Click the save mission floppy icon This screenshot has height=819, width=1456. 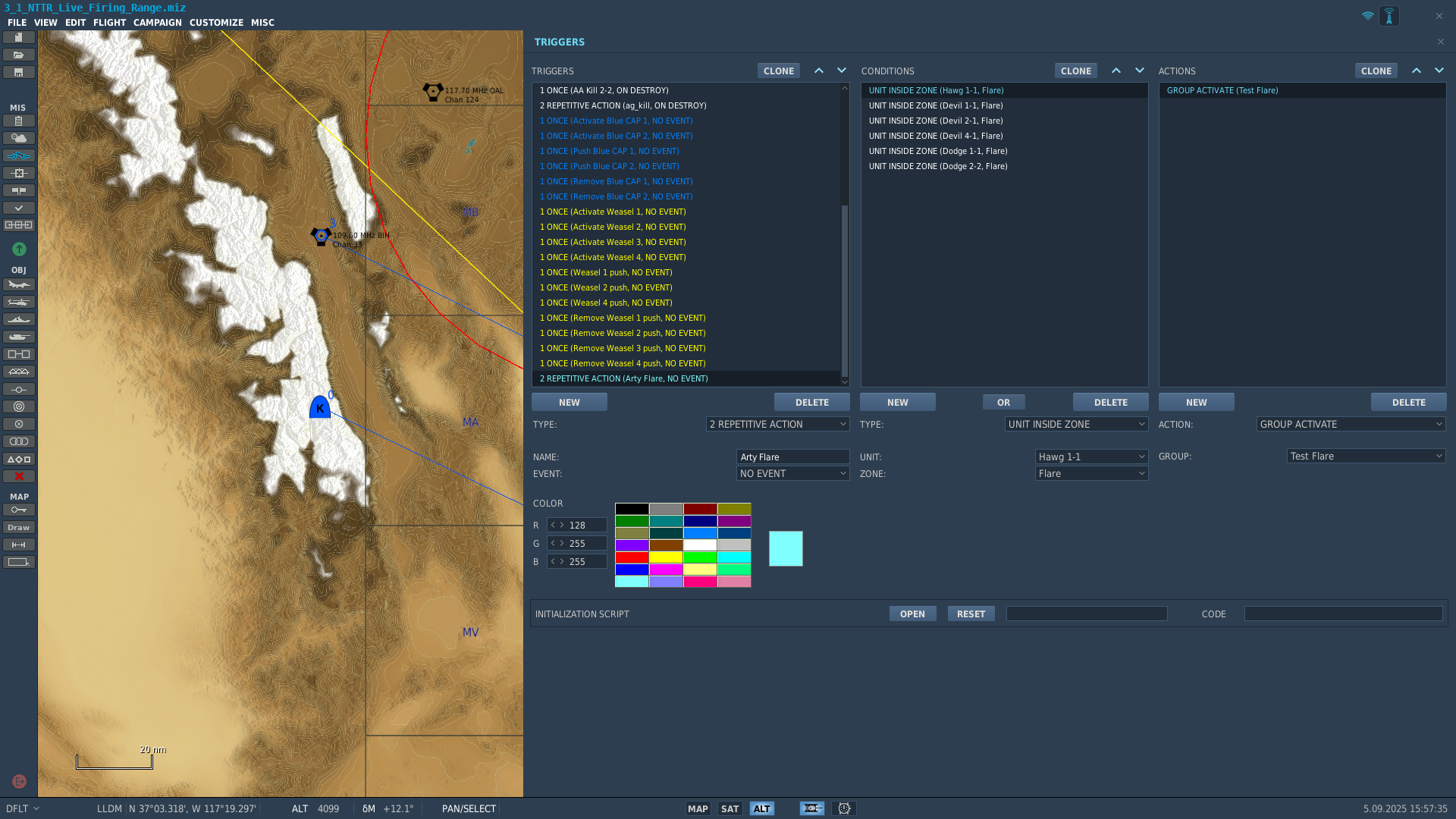click(x=19, y=72)
